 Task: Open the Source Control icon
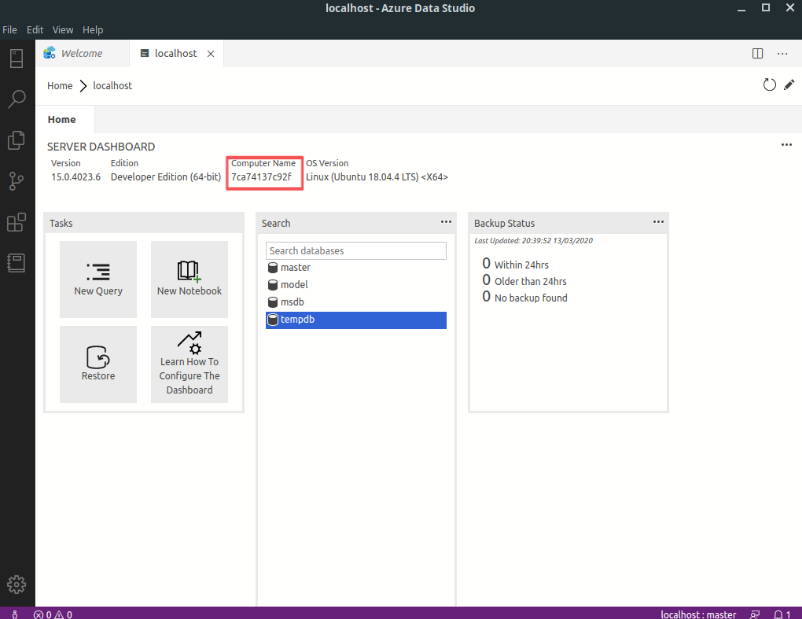pos(16,181)
